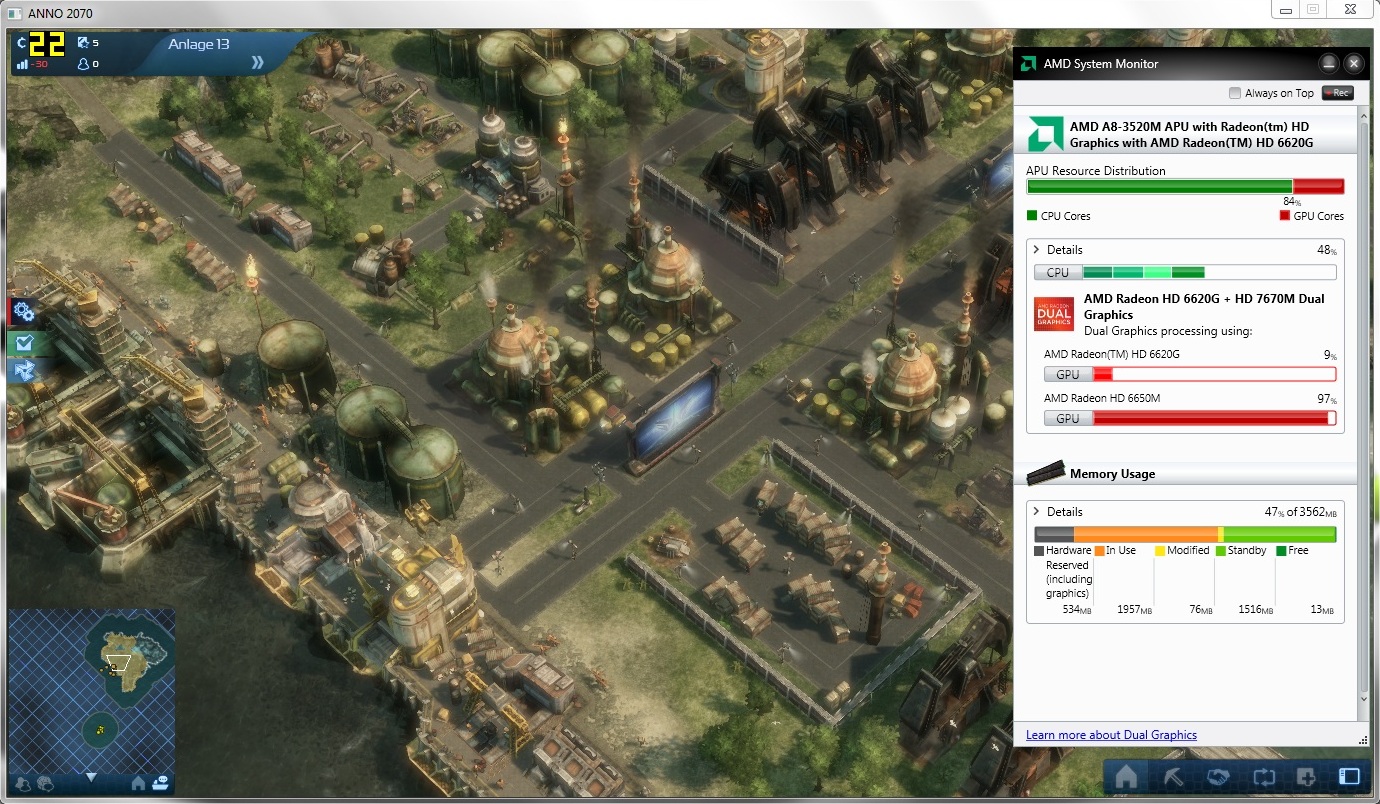1380x804 pixels.
Task: Click the upgrade plus icon in toolbar
Action: pyautogui.click(x=1305, y=776)
